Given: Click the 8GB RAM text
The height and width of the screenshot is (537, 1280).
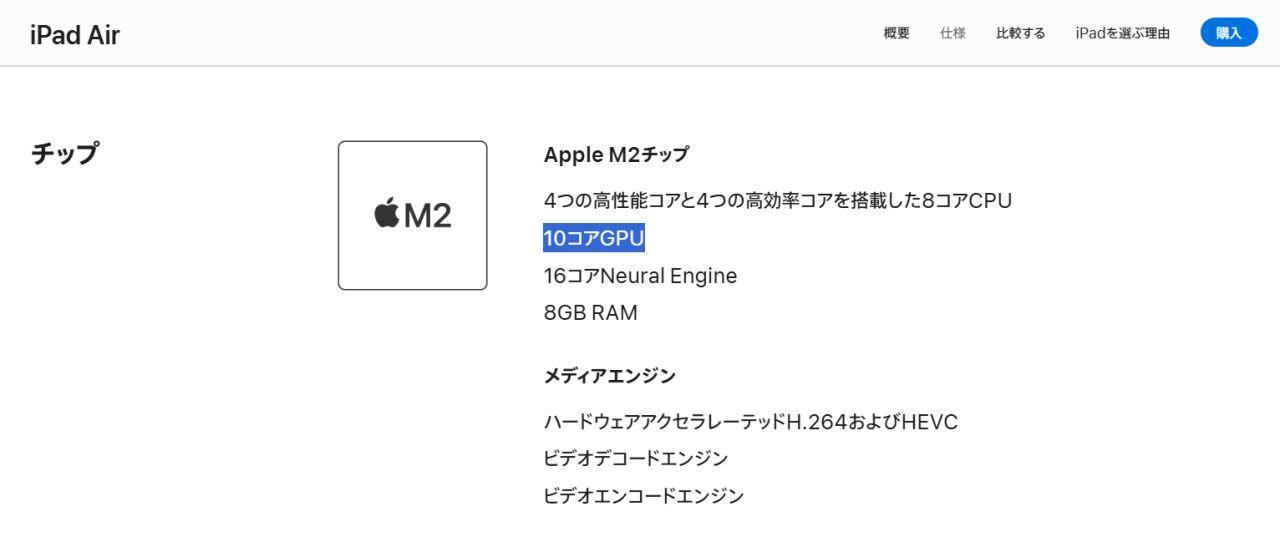Looking at the screenshot, I should coord(590,313).
